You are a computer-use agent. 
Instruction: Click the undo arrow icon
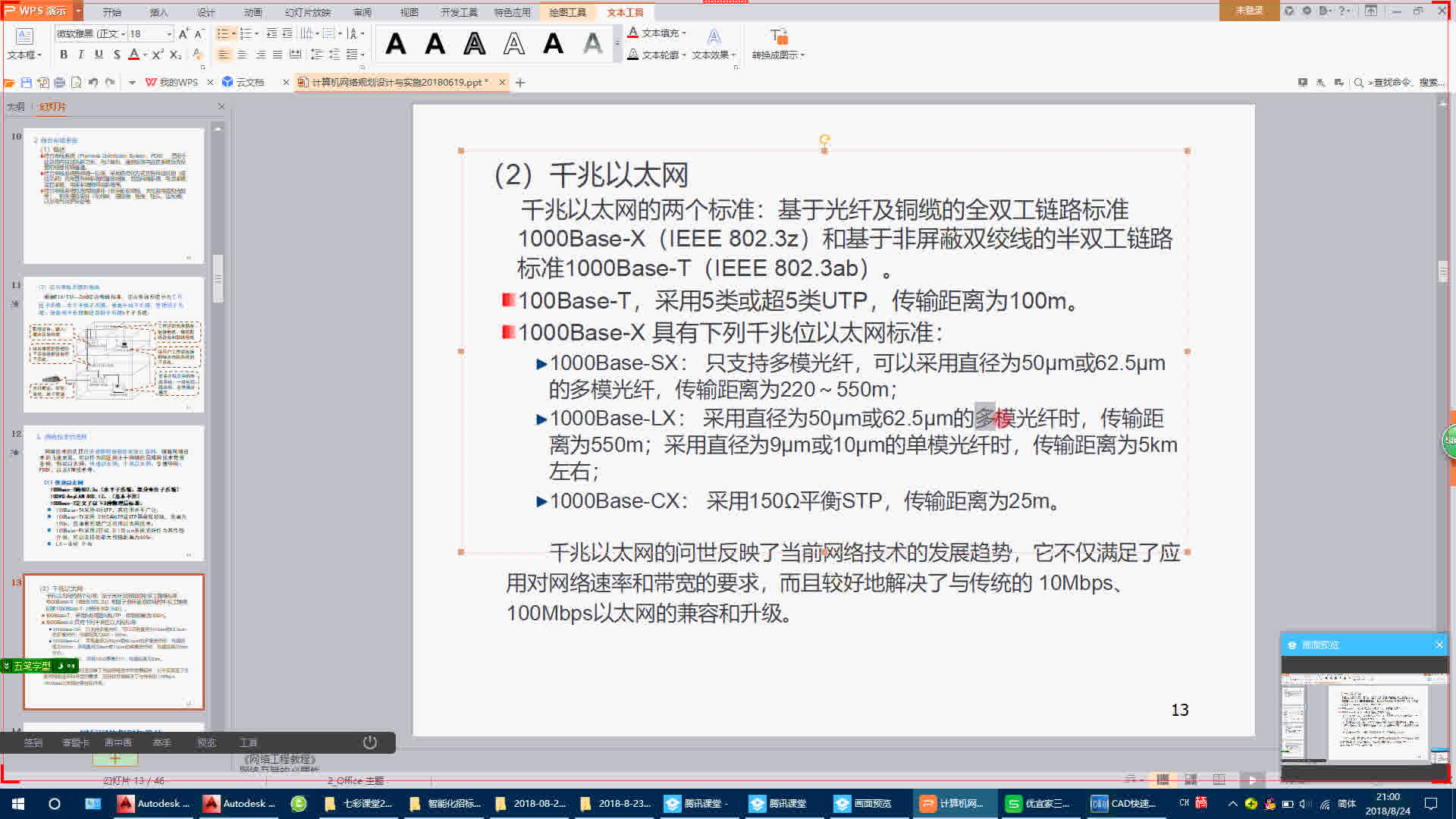93,82
